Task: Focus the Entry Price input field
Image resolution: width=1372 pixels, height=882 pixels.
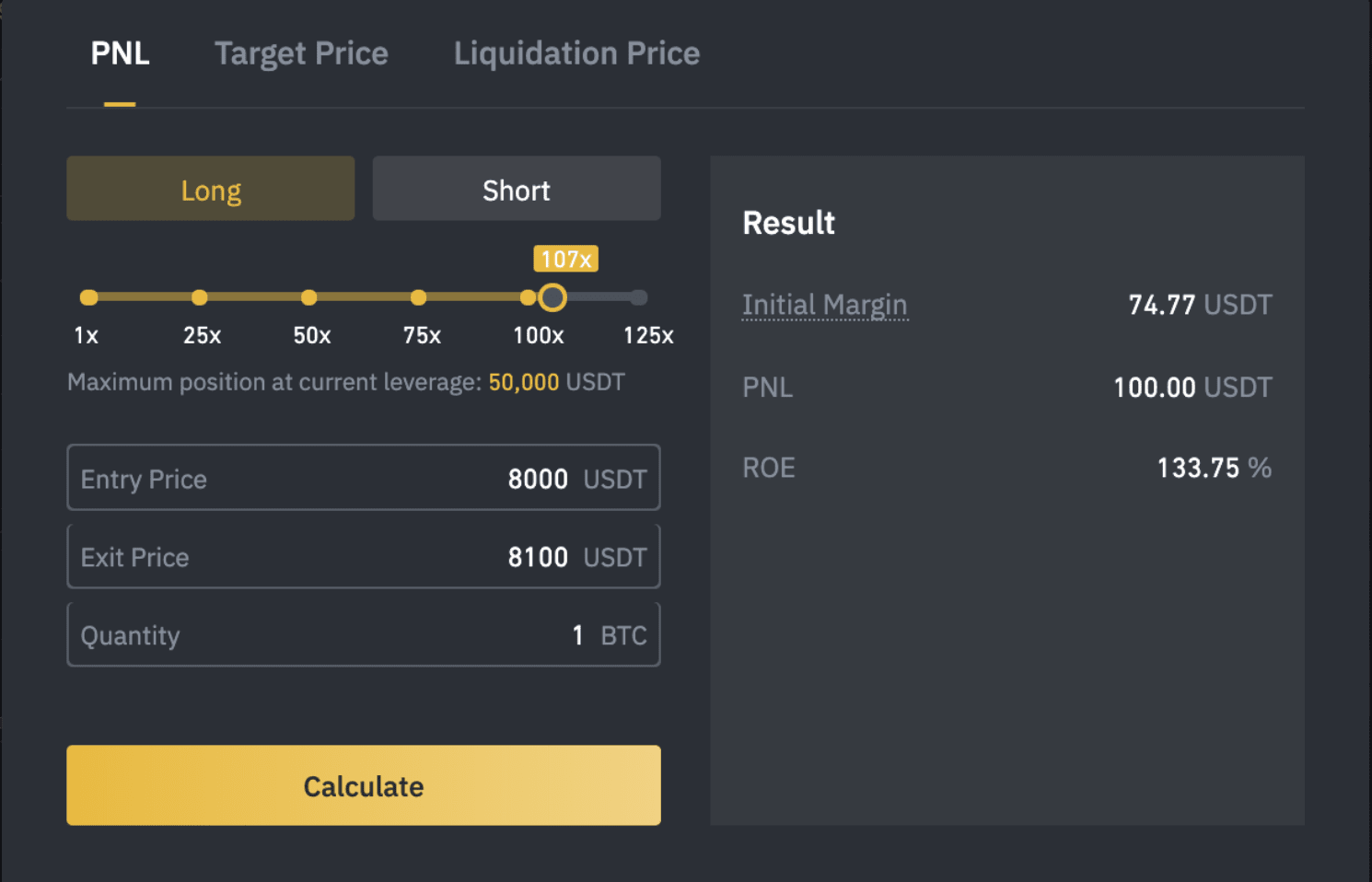Action: [364, 477]
